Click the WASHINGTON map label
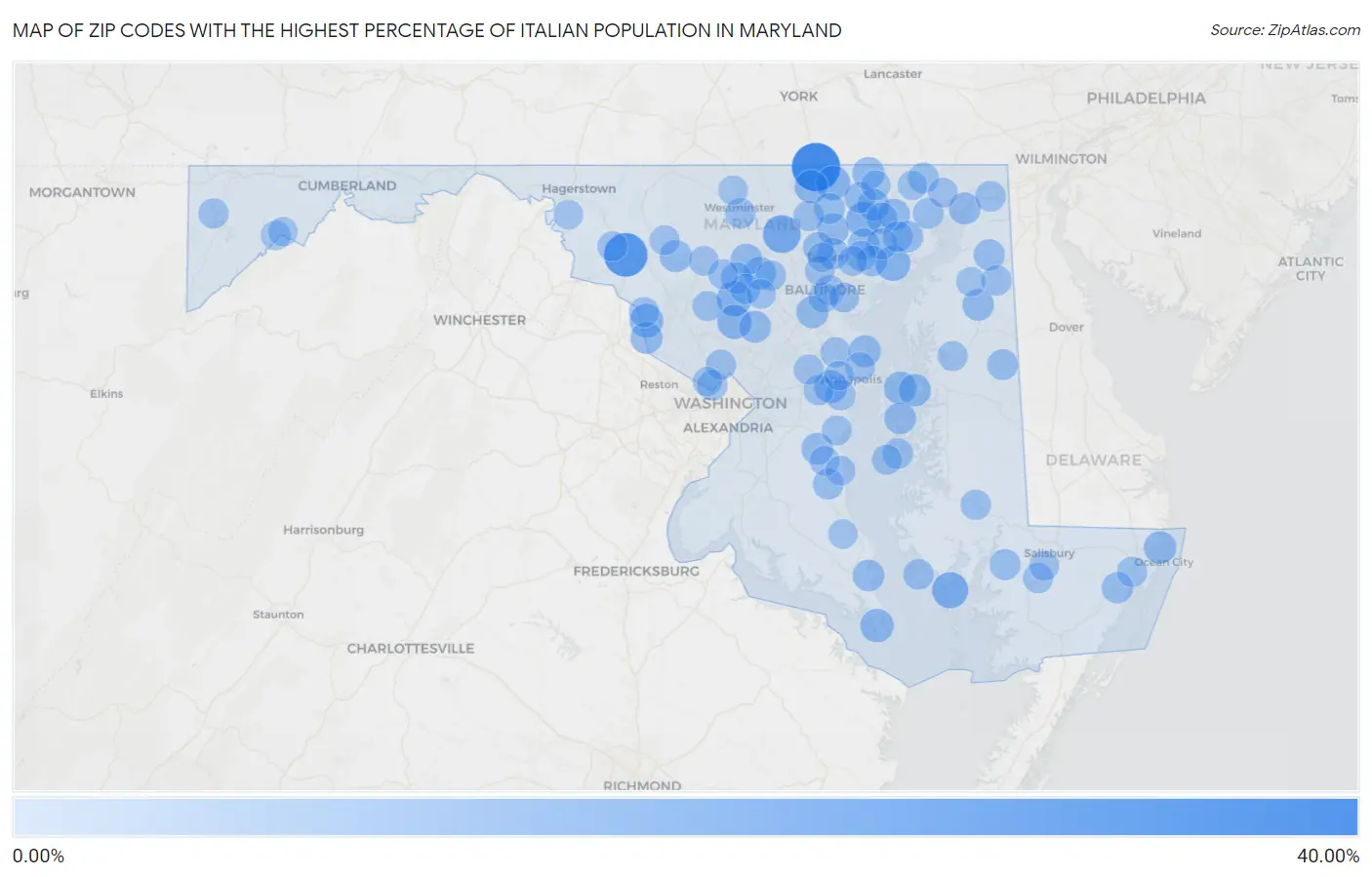Screen dimensions: 1372x877 coord(730,403)
